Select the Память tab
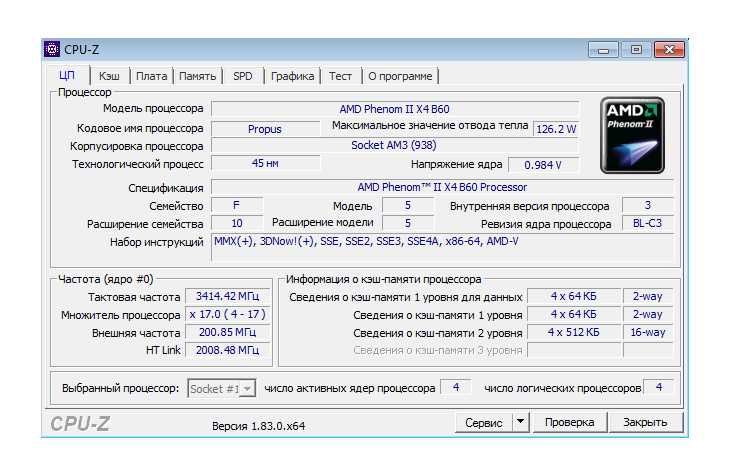 (197, 76)
